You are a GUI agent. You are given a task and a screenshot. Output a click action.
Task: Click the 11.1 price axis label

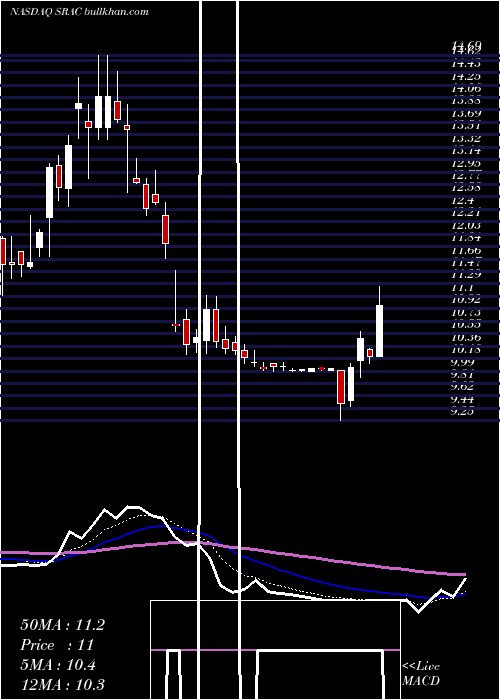[x=463, y=288]
